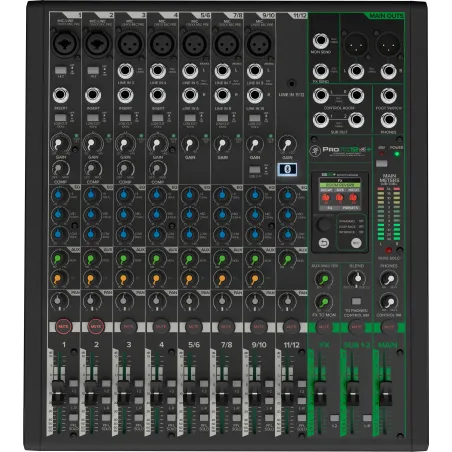452x452 pixels.
Task: Click the Phones headphone jack
Action: coord(389,120)
